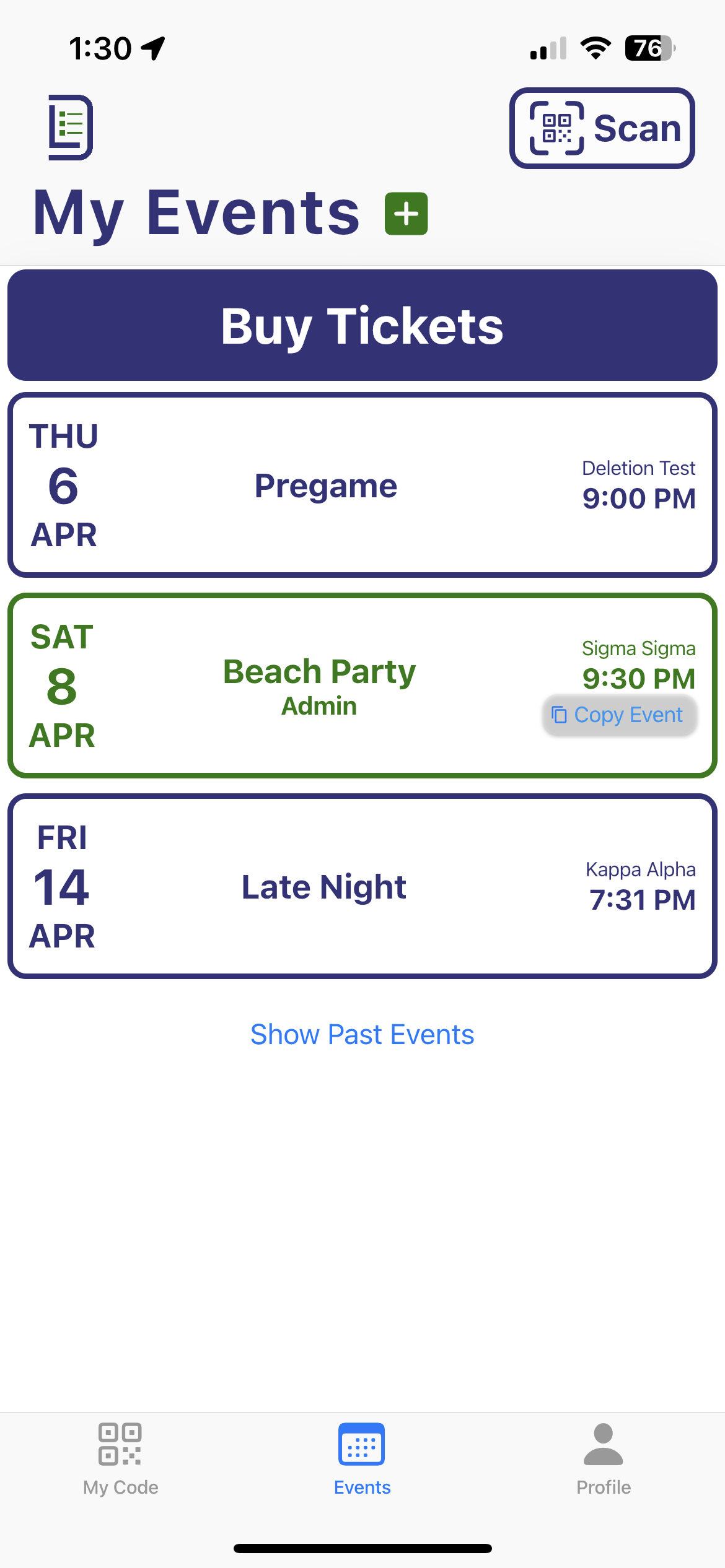
Task: Tap the Scan text on scan button
Action: click(x=638, y=128)
